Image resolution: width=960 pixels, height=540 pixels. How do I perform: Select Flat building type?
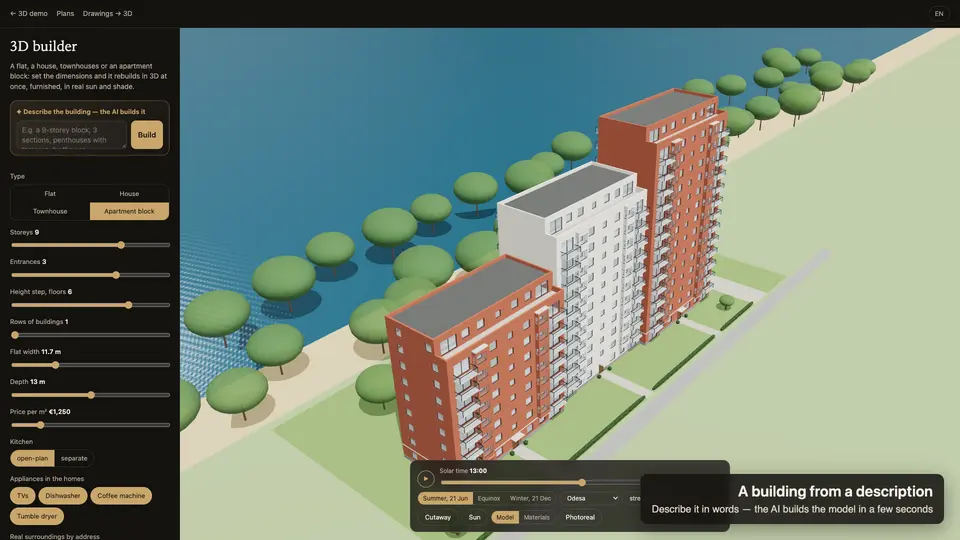coord(50,193)
